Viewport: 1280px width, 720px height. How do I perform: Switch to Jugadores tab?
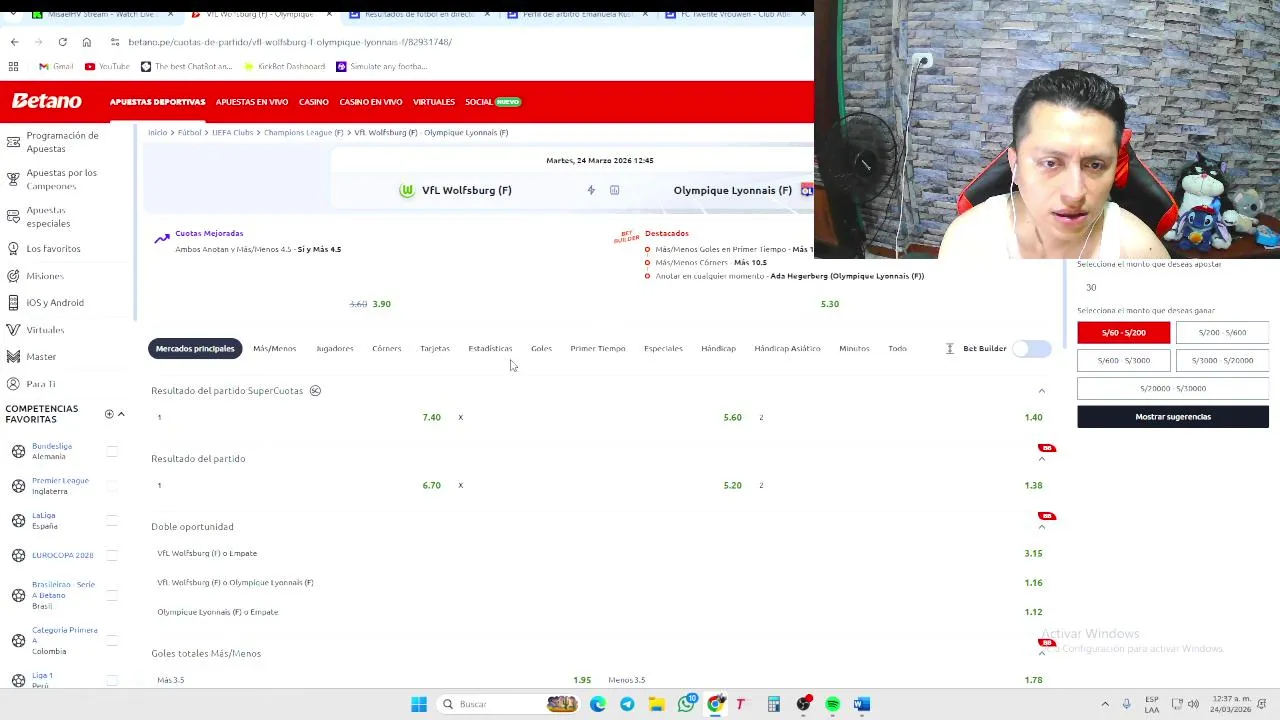coord(335,348)
